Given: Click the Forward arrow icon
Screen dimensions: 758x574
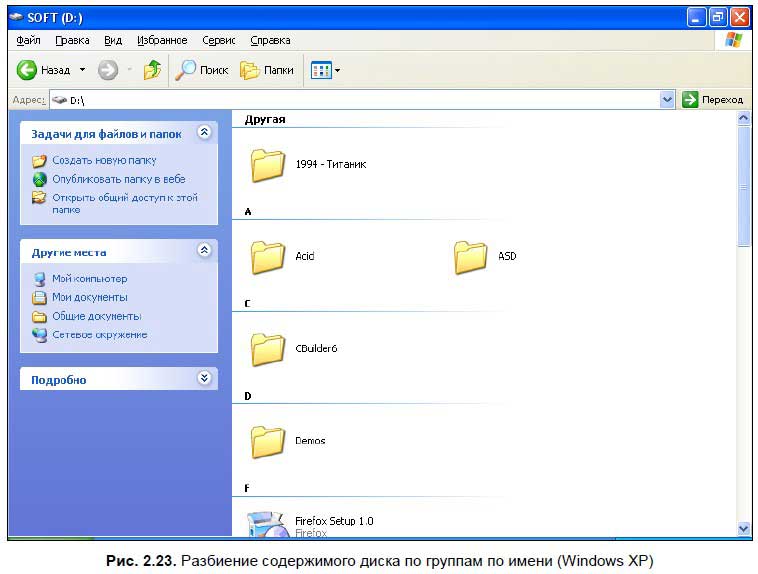Looking at the screenshot, I should [108, 70].
